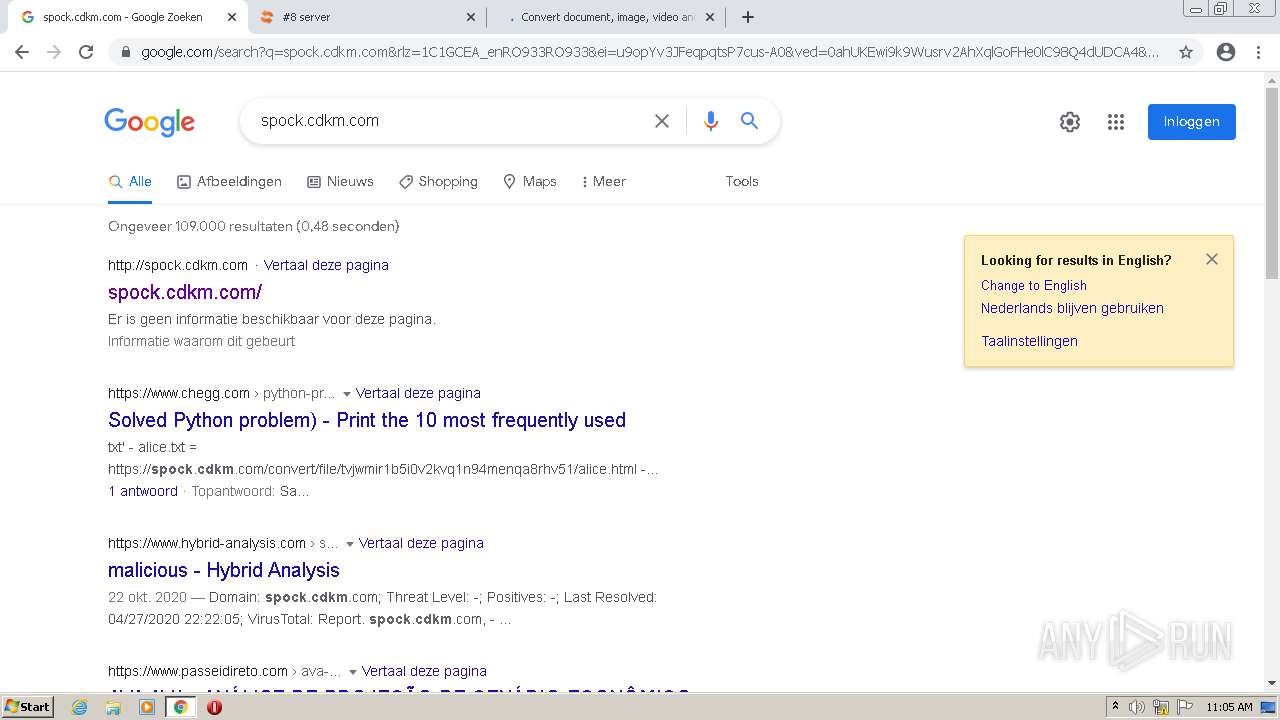Expand options for the passeidireto.com result
1280x720 pixels.
353,672
